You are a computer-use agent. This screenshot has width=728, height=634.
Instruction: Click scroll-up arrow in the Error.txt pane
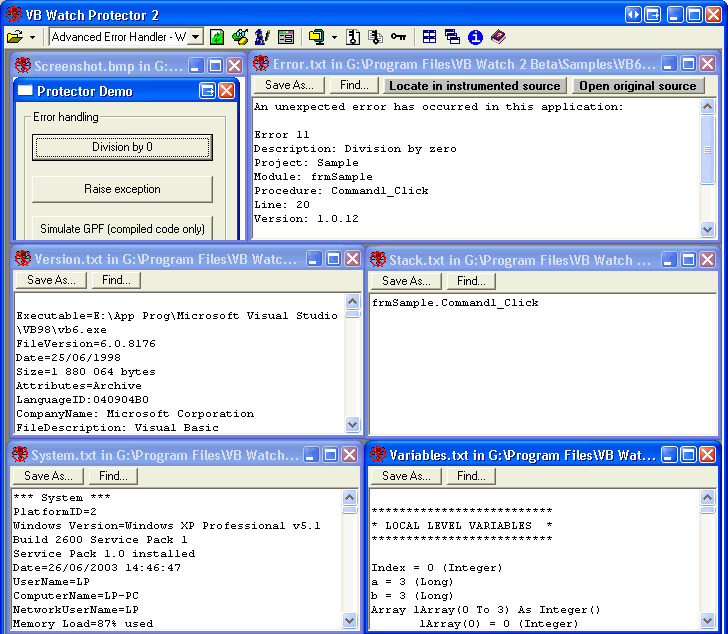point(707,107)
